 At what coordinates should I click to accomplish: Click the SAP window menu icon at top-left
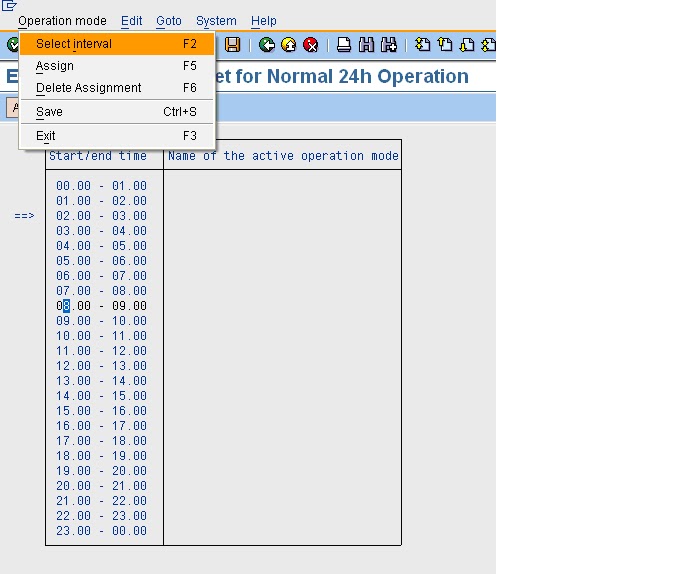9,5
